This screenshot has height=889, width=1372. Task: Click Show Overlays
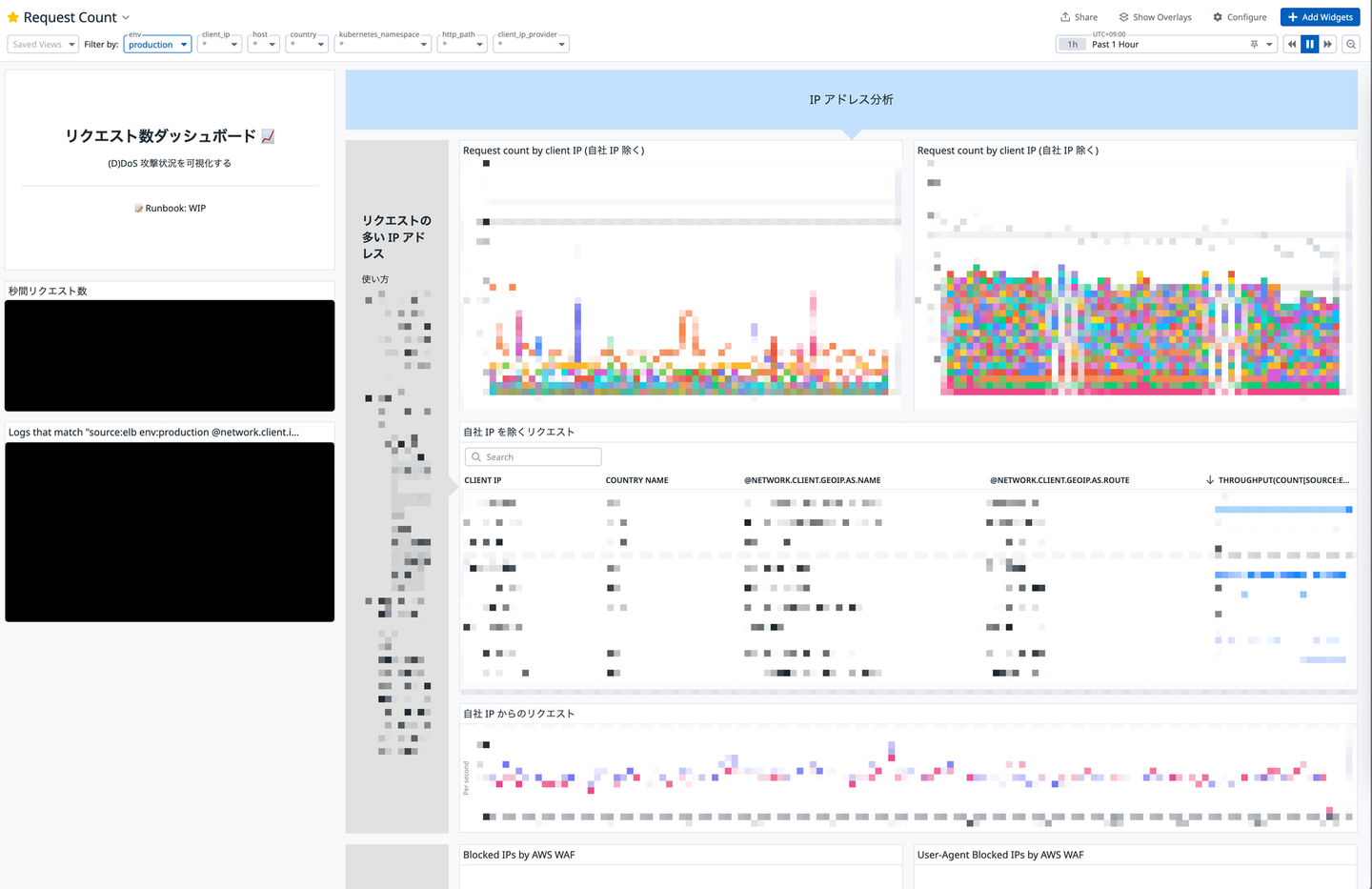[x=1155, y=17]
